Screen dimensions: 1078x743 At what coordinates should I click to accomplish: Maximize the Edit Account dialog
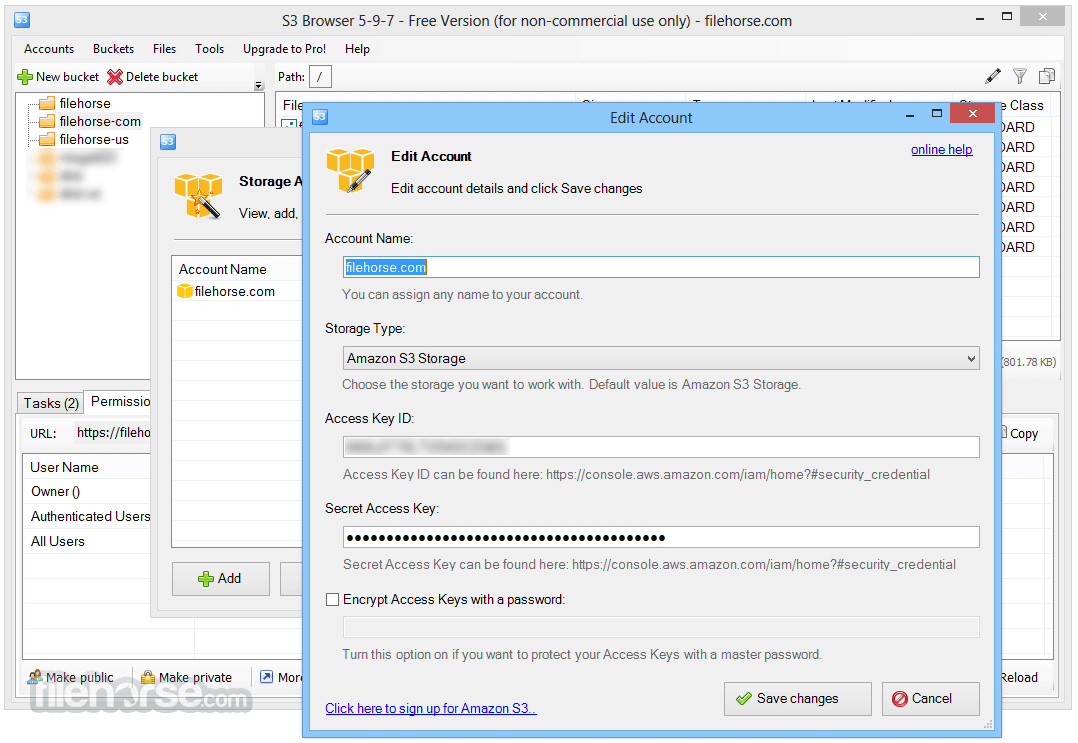(x=937, y=113)
